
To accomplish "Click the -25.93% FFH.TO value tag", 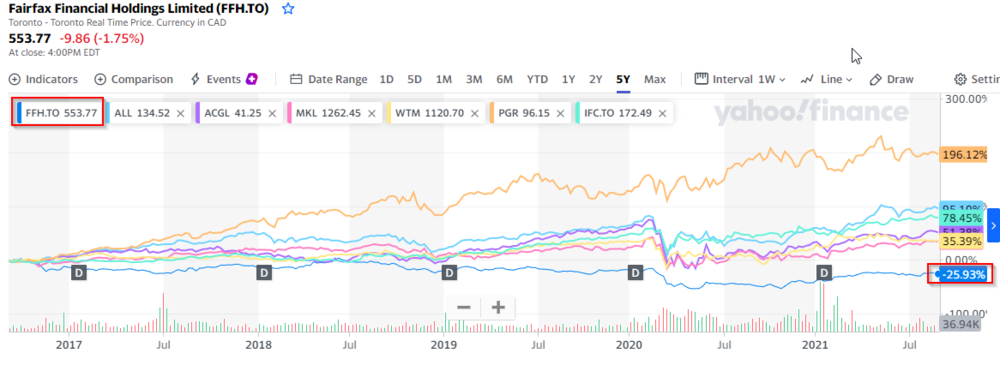I will tap(964, 275).
